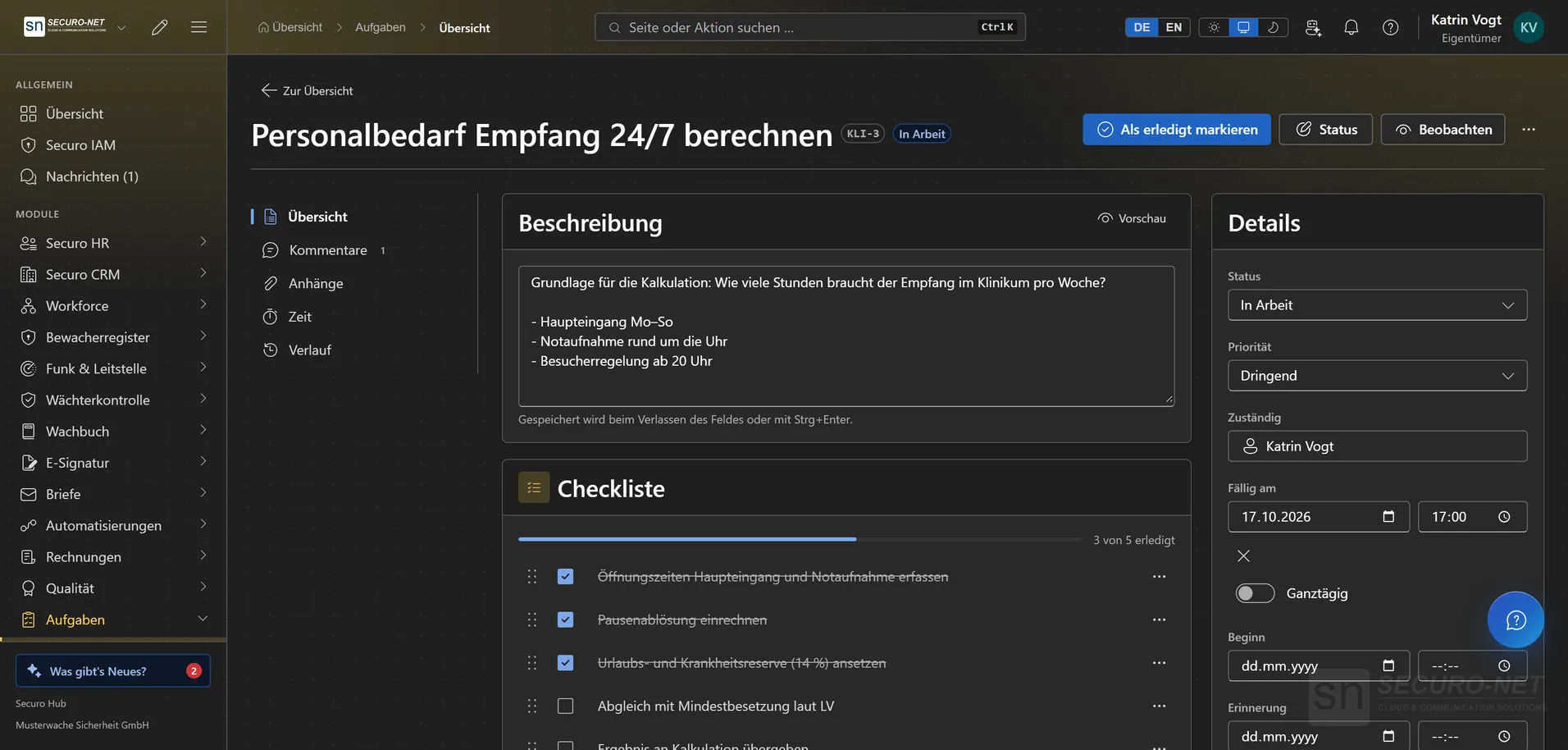This screenshot has width=1568, height=750.
Task: Go back via Zur Übersicht link
Action: pyautogui.click(x=308, y=91)
